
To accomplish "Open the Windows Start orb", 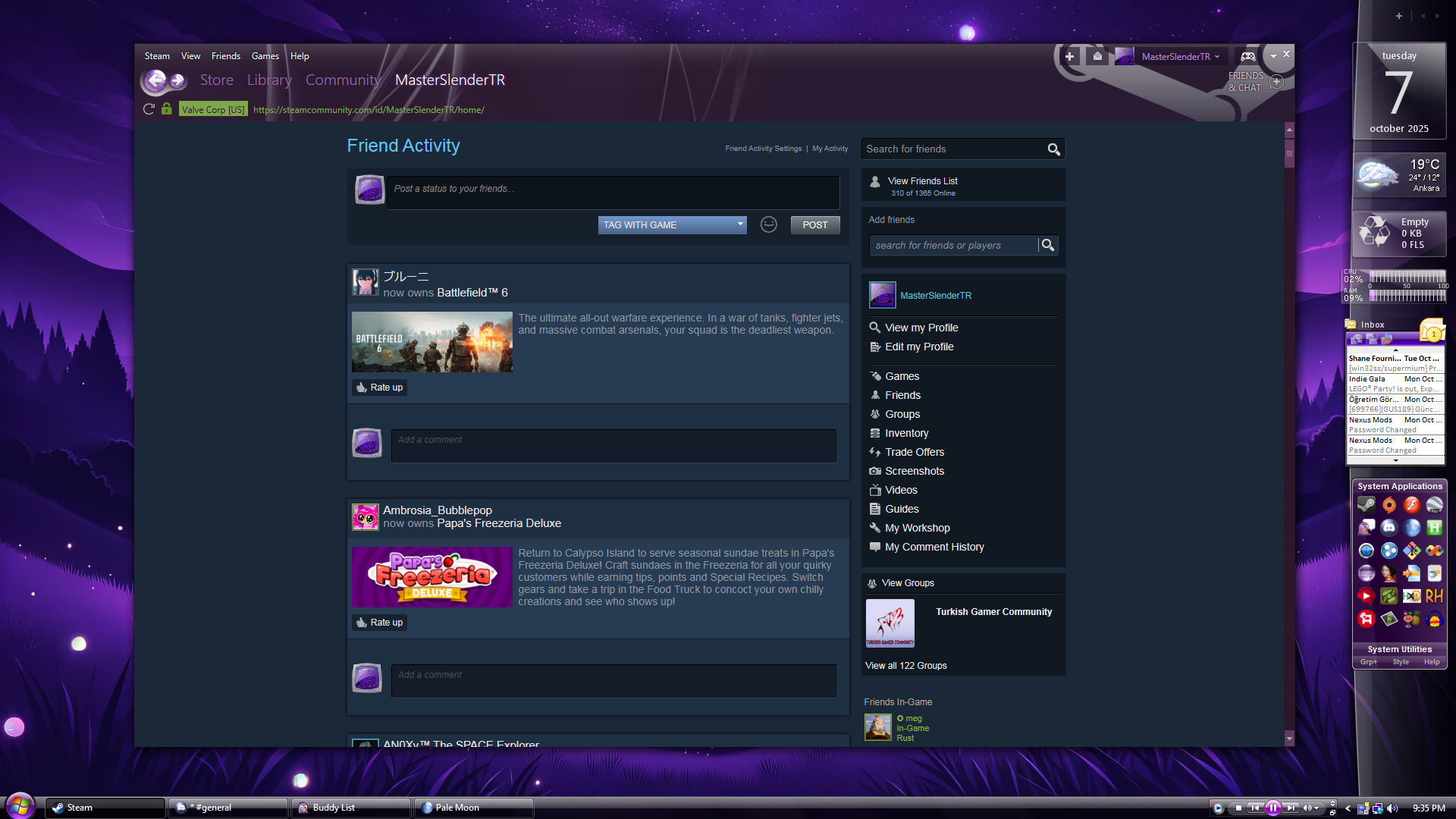I will (20, 805).
